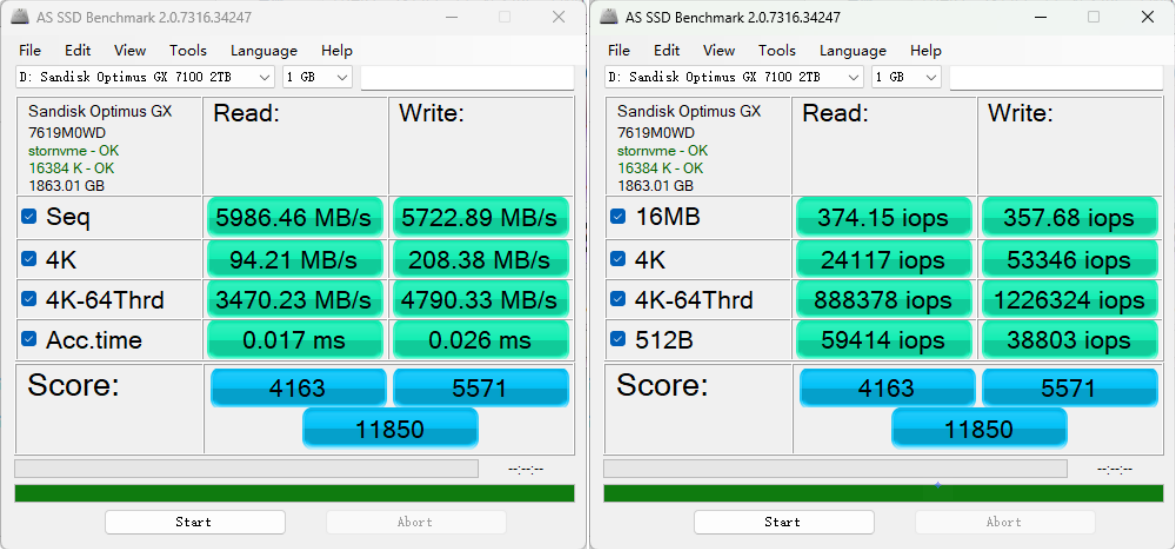Click the AS SSD app icon in left window title bar
The height and width of the screenshot is (549, 1175).
[x=22, y=16]
